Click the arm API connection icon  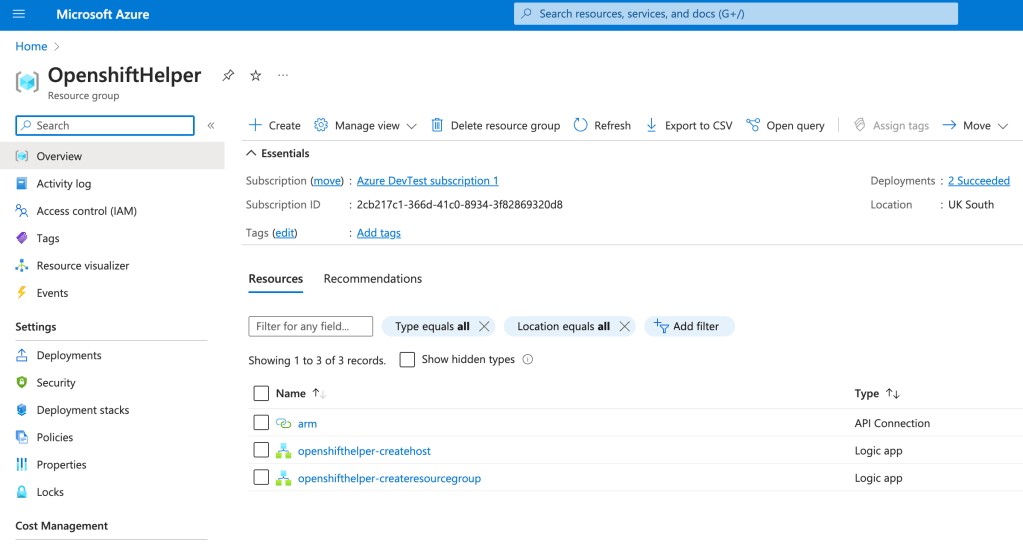[x=283, y=423]
